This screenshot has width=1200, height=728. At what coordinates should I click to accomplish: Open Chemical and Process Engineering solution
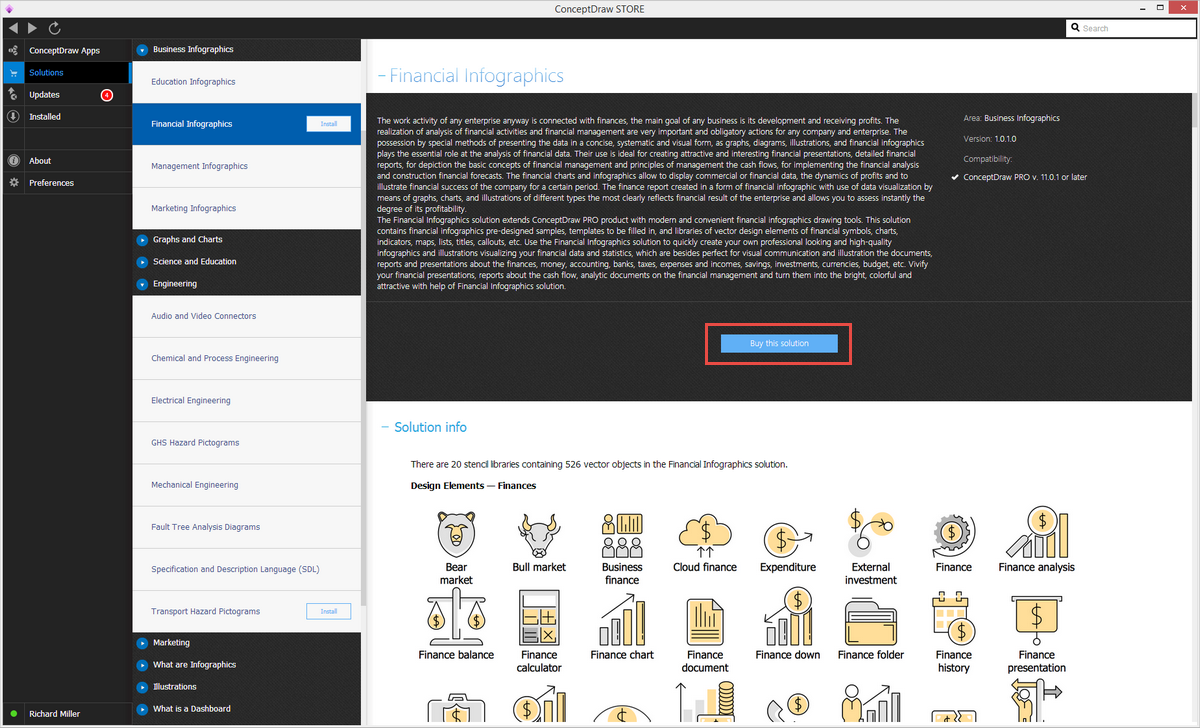pos(246,358)
